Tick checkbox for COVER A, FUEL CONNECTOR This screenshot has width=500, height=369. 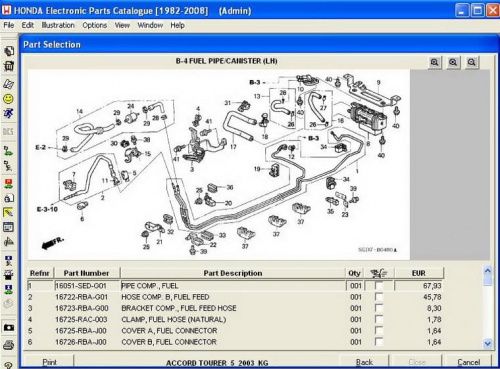[379, 331]
